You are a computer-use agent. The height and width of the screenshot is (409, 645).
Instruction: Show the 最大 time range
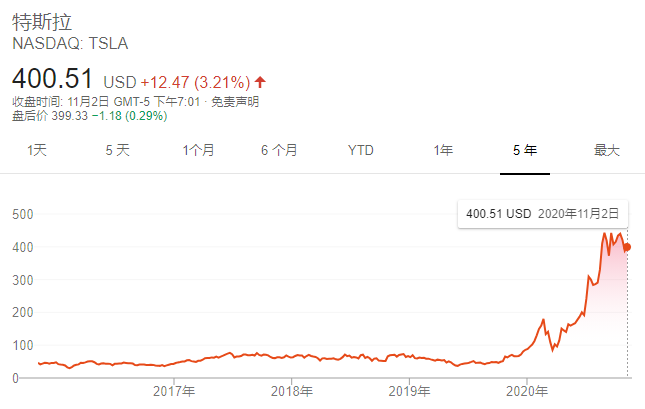(607, 150)
